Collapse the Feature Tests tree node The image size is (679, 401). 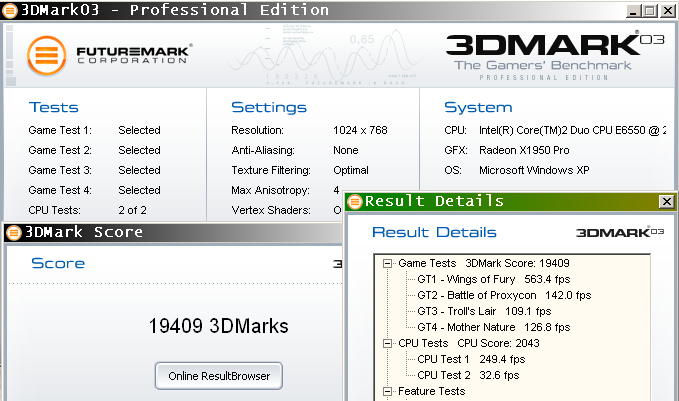click(388, 391)
